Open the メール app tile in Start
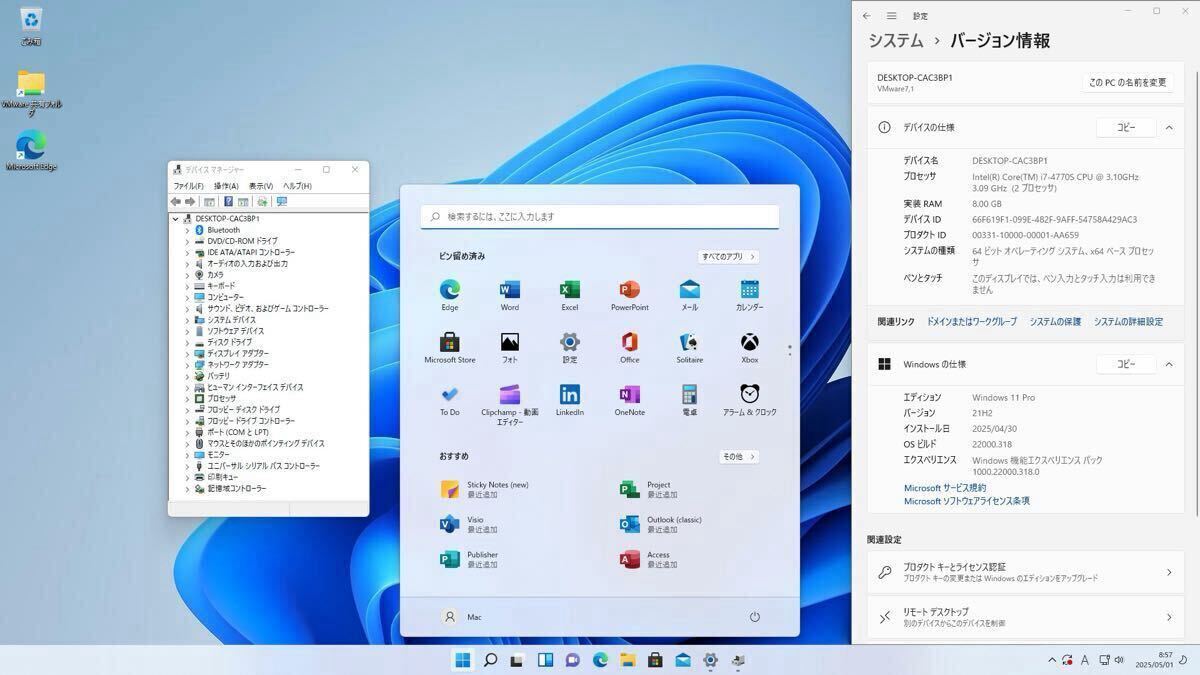This screenshot has height=675, width=1200. tap(690, 295)
